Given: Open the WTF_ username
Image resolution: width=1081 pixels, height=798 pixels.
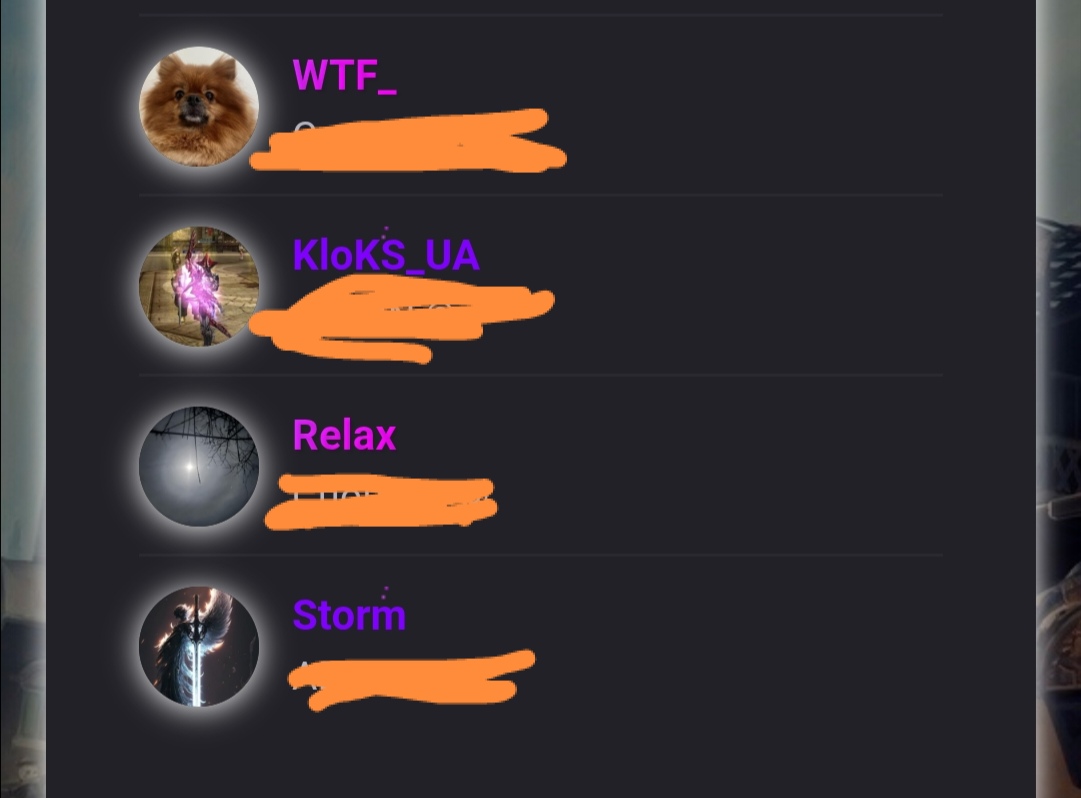Looking at the screenshot, I should 344,75.
